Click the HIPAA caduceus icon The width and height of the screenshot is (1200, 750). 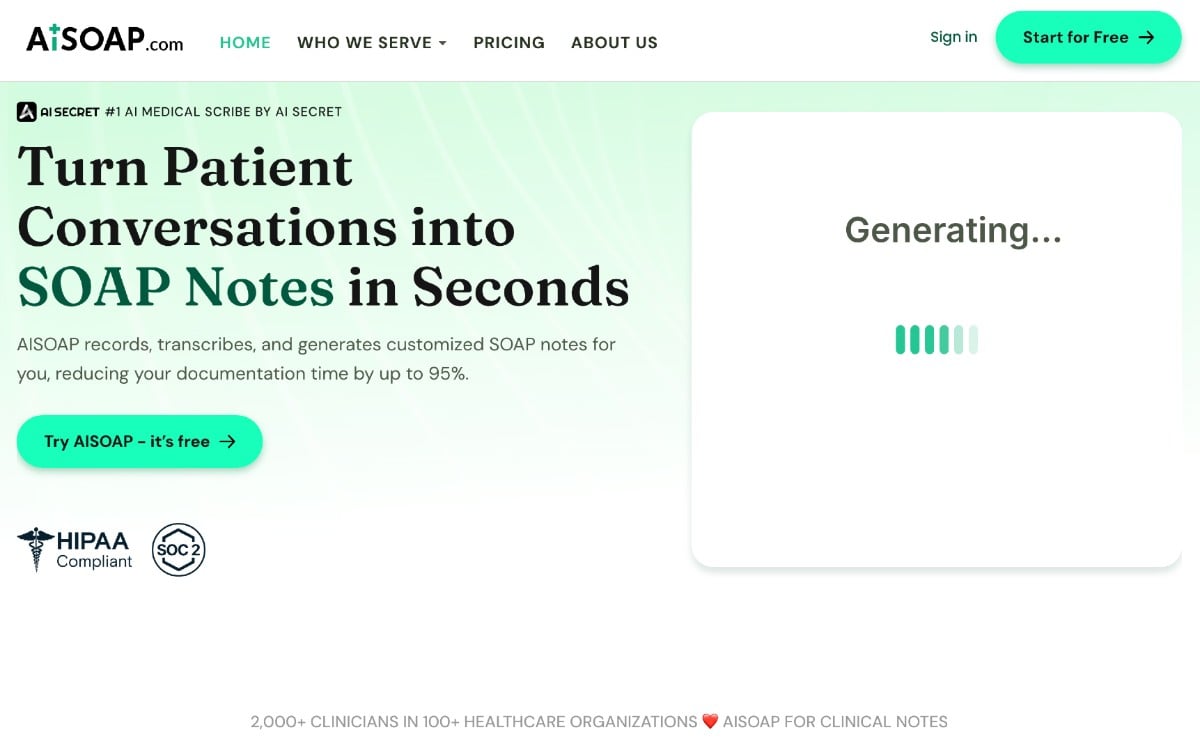click(x=36, y=549)
